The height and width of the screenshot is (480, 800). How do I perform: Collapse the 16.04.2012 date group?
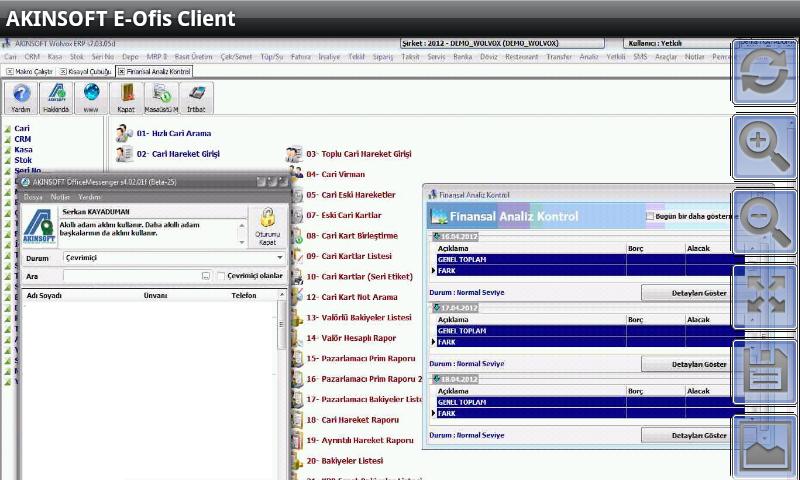pyautogui.click(x=437, y=237)
